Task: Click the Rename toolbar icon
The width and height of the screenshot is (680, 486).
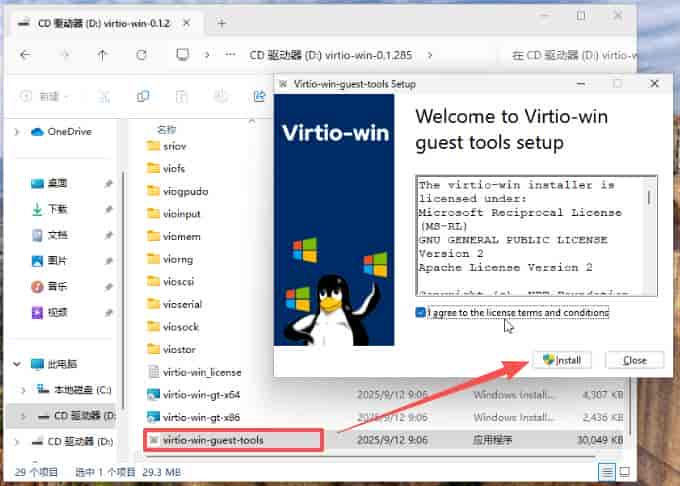Action: click(221, 96)
